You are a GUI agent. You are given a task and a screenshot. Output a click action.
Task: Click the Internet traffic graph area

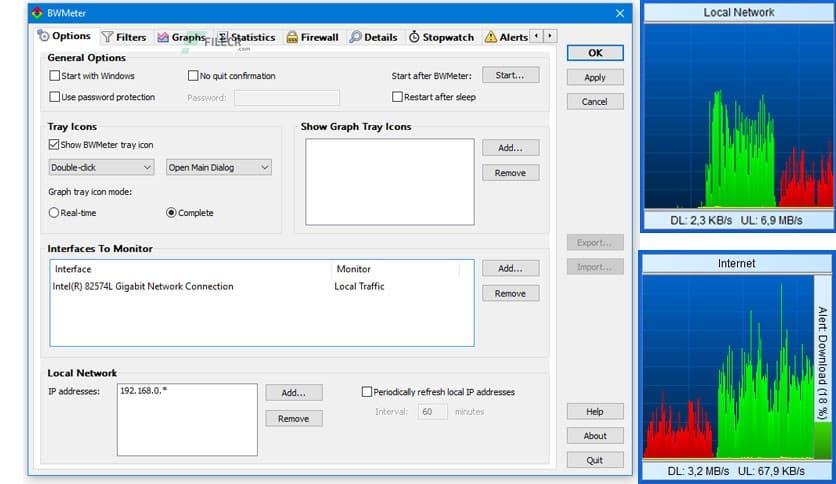tap(728, 367)
